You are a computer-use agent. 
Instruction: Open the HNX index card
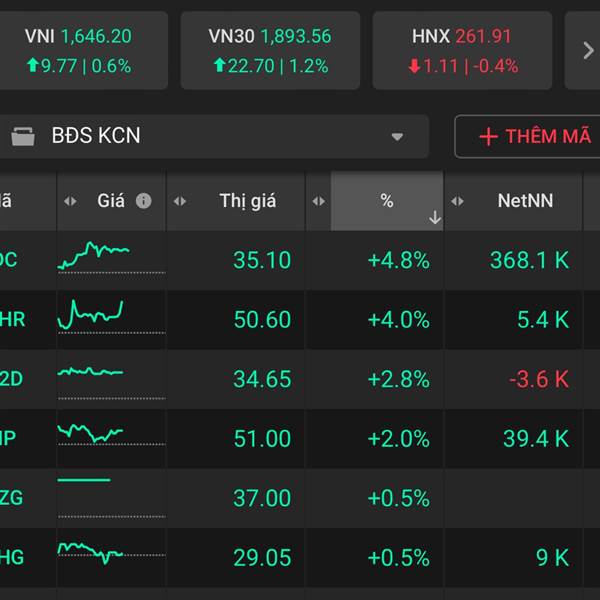tap(461, 51)
